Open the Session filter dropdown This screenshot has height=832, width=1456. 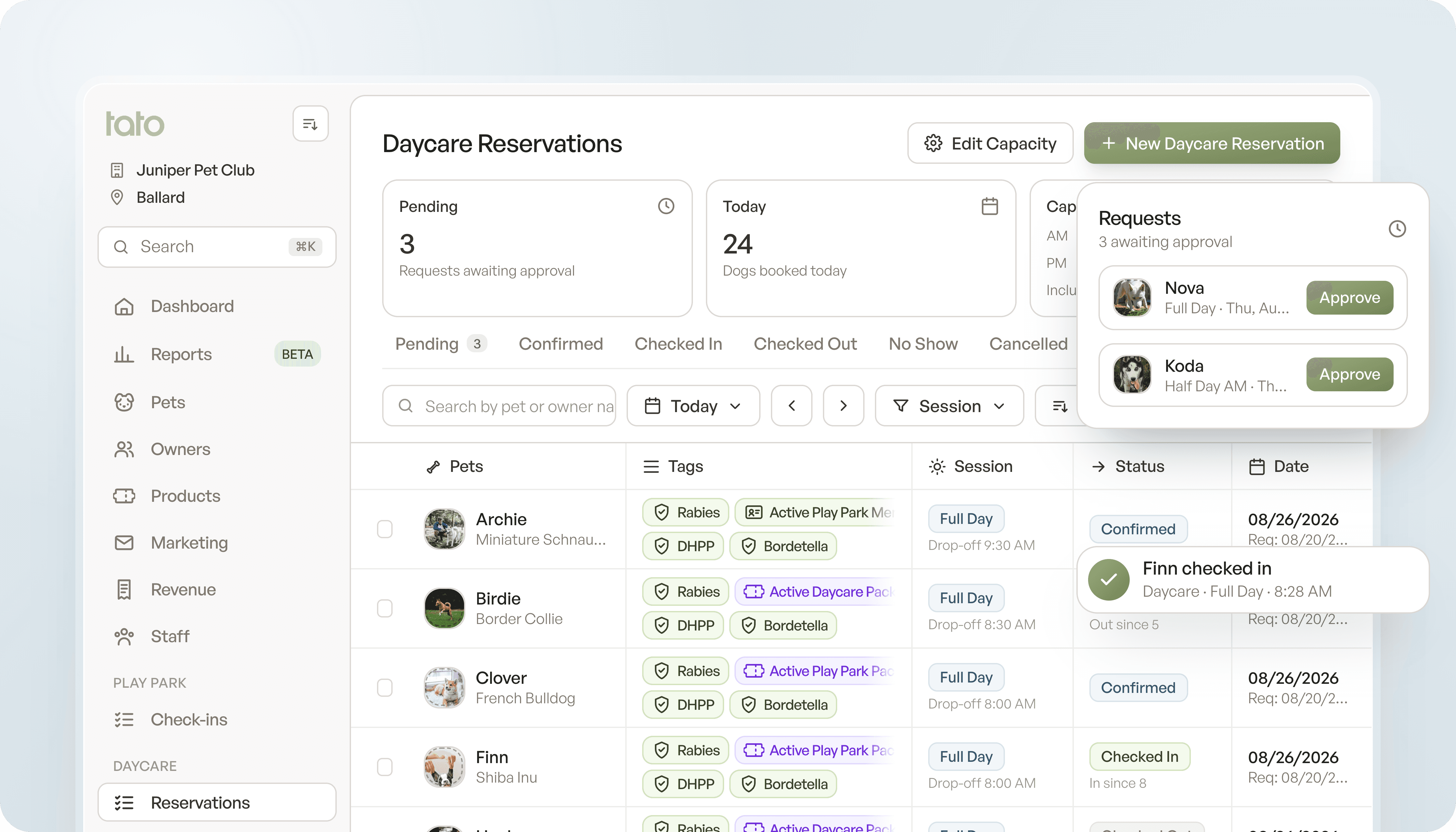(x=949, y=406)
